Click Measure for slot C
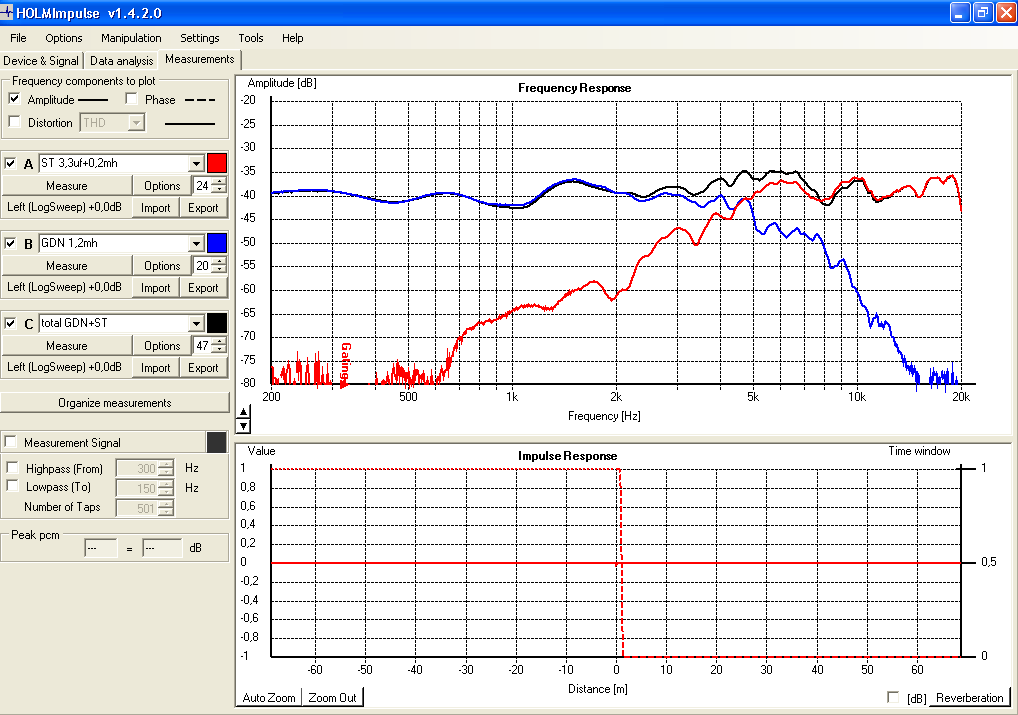Screen dimensions: 1018x715 pyautogui.click(x=66, y=345)
